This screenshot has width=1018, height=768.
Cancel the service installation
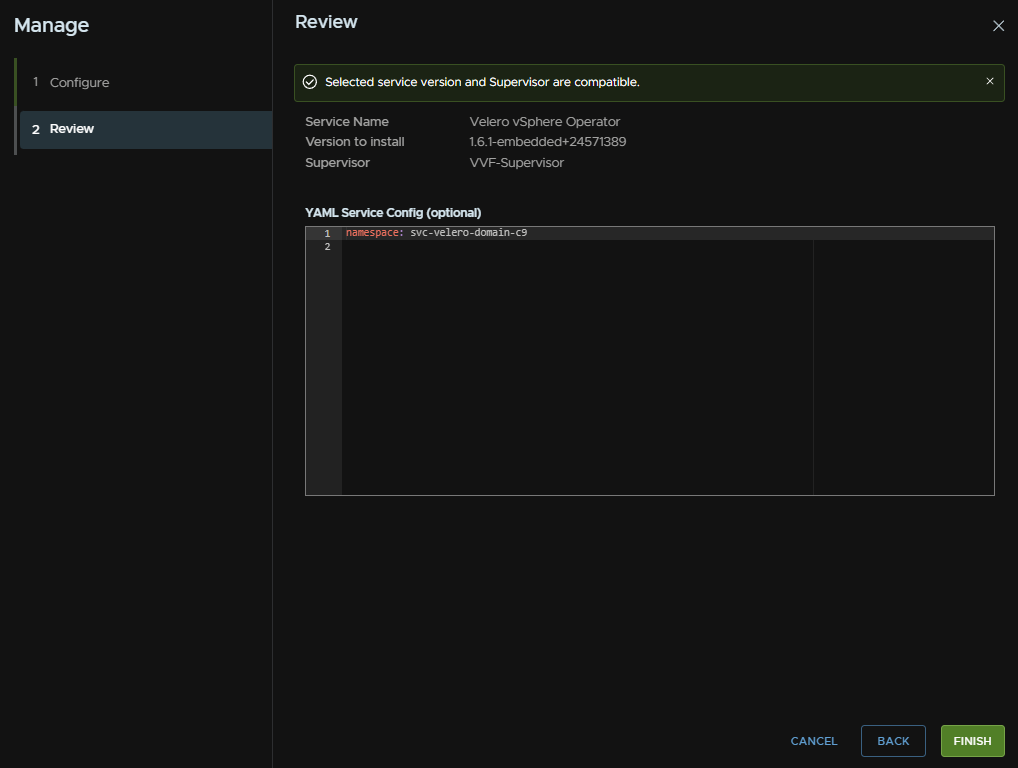tap(813, 741)
